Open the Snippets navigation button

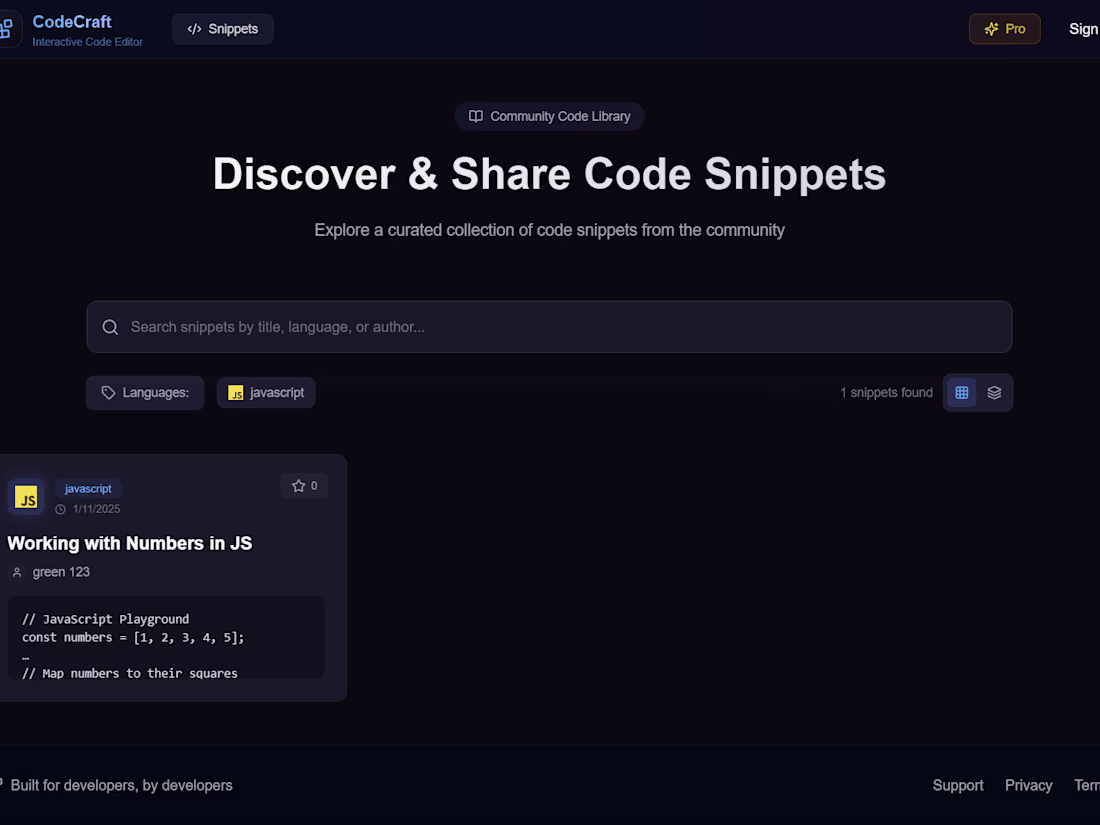point(222,29)
